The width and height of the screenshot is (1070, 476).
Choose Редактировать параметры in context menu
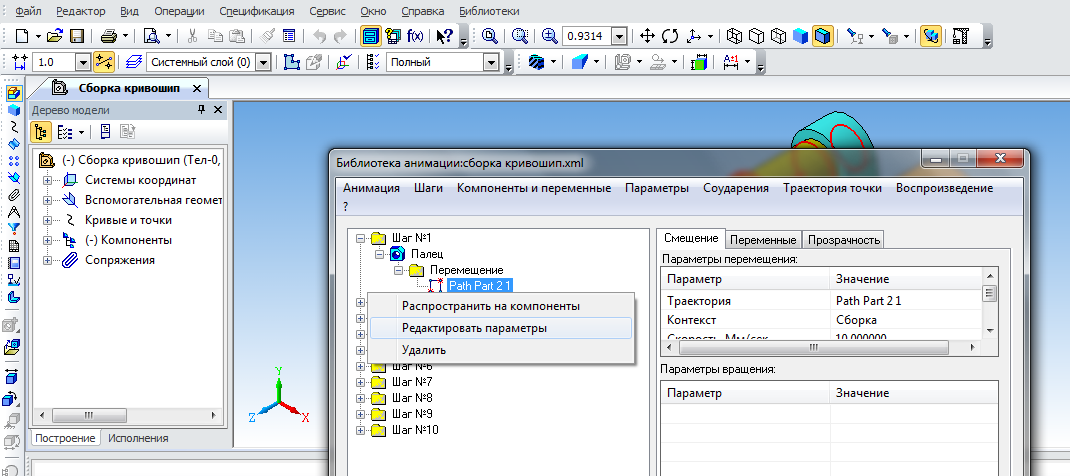(x=474, y=328)
